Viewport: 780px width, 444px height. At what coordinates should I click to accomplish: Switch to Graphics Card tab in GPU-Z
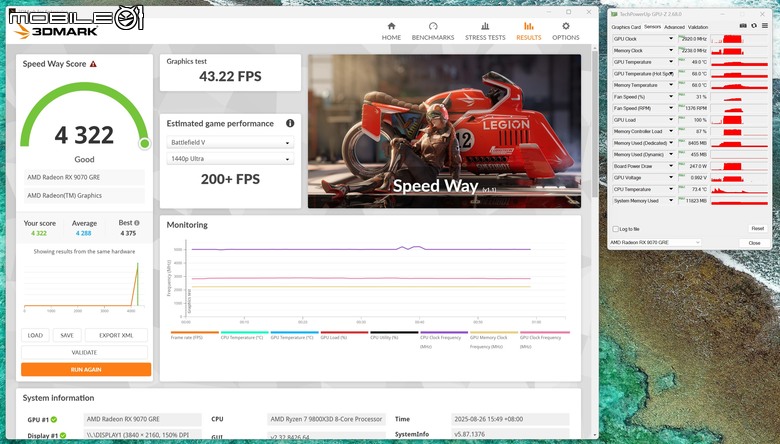point(626,27)
